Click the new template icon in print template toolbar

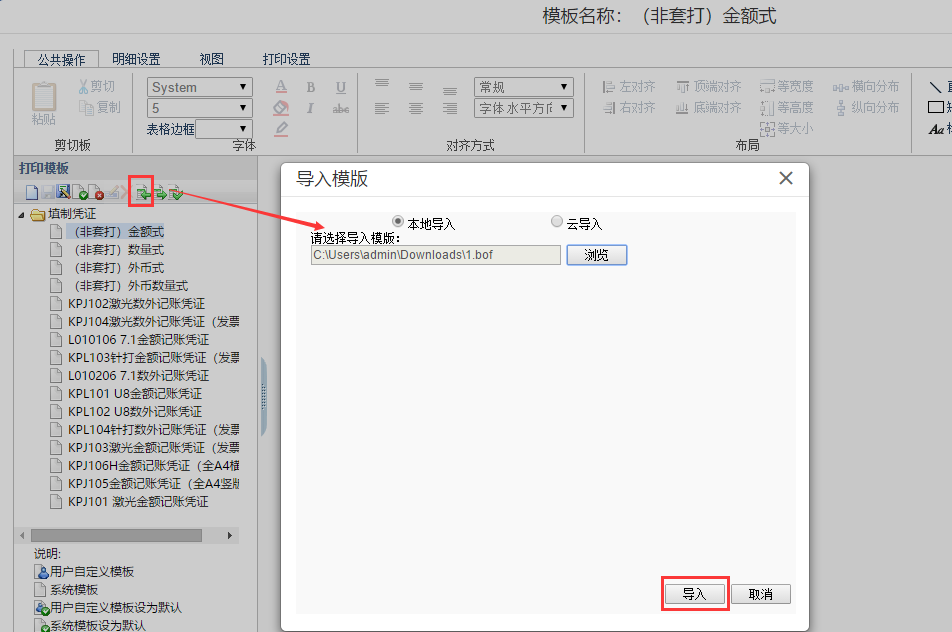tap(32, 193)
